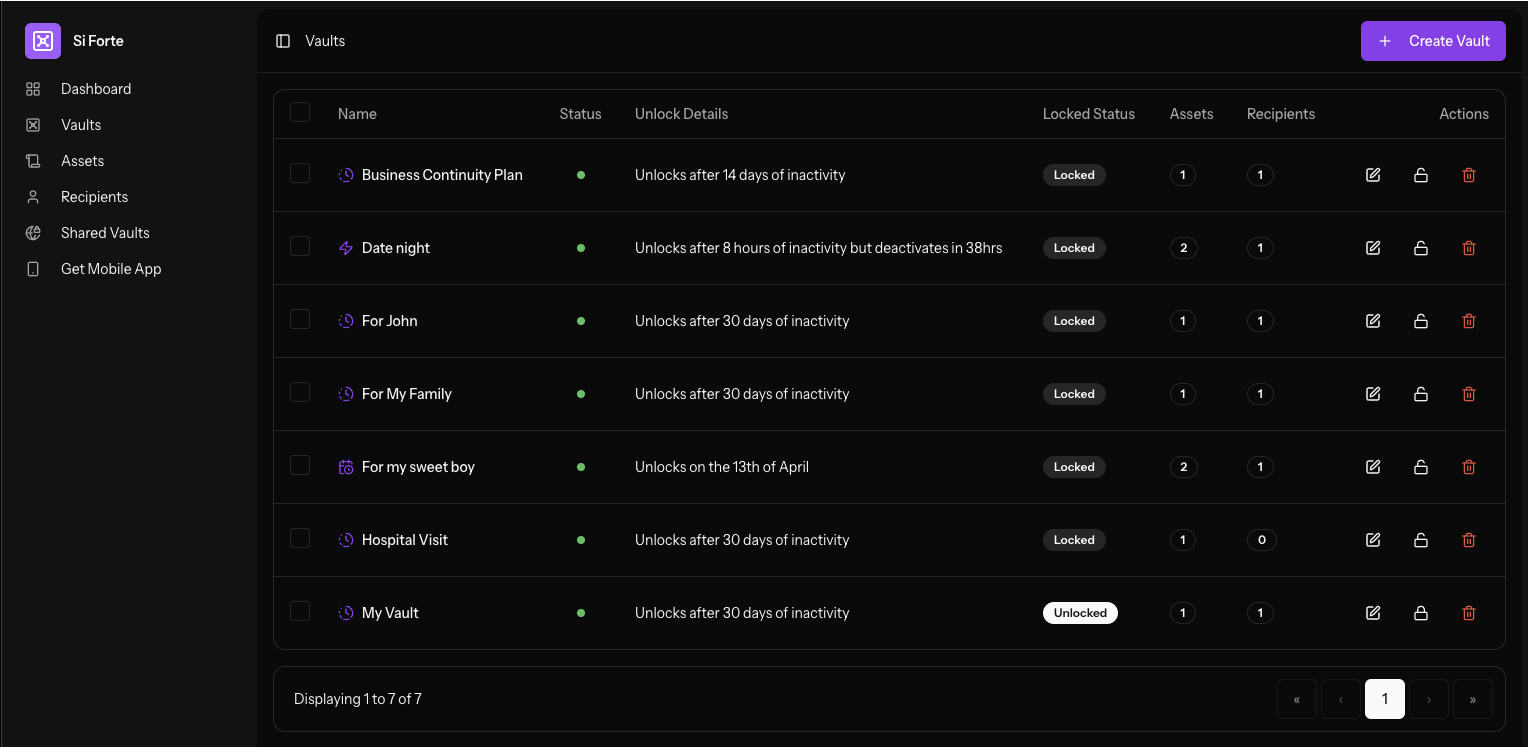Image resolution: width=1528 pixels, height=748 pixels.
Task: Edit the Business Continuity Plan vault
Action: [1373, 175]
